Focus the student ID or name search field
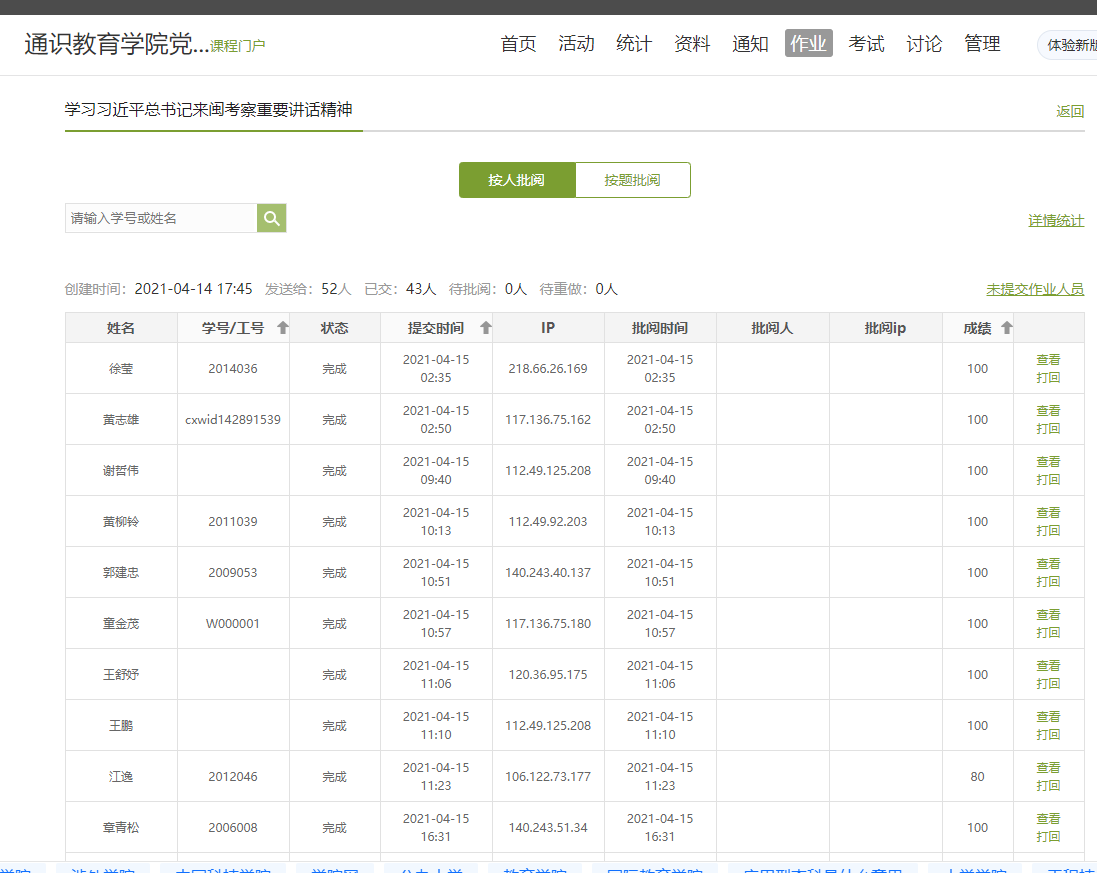 [161, 218]
